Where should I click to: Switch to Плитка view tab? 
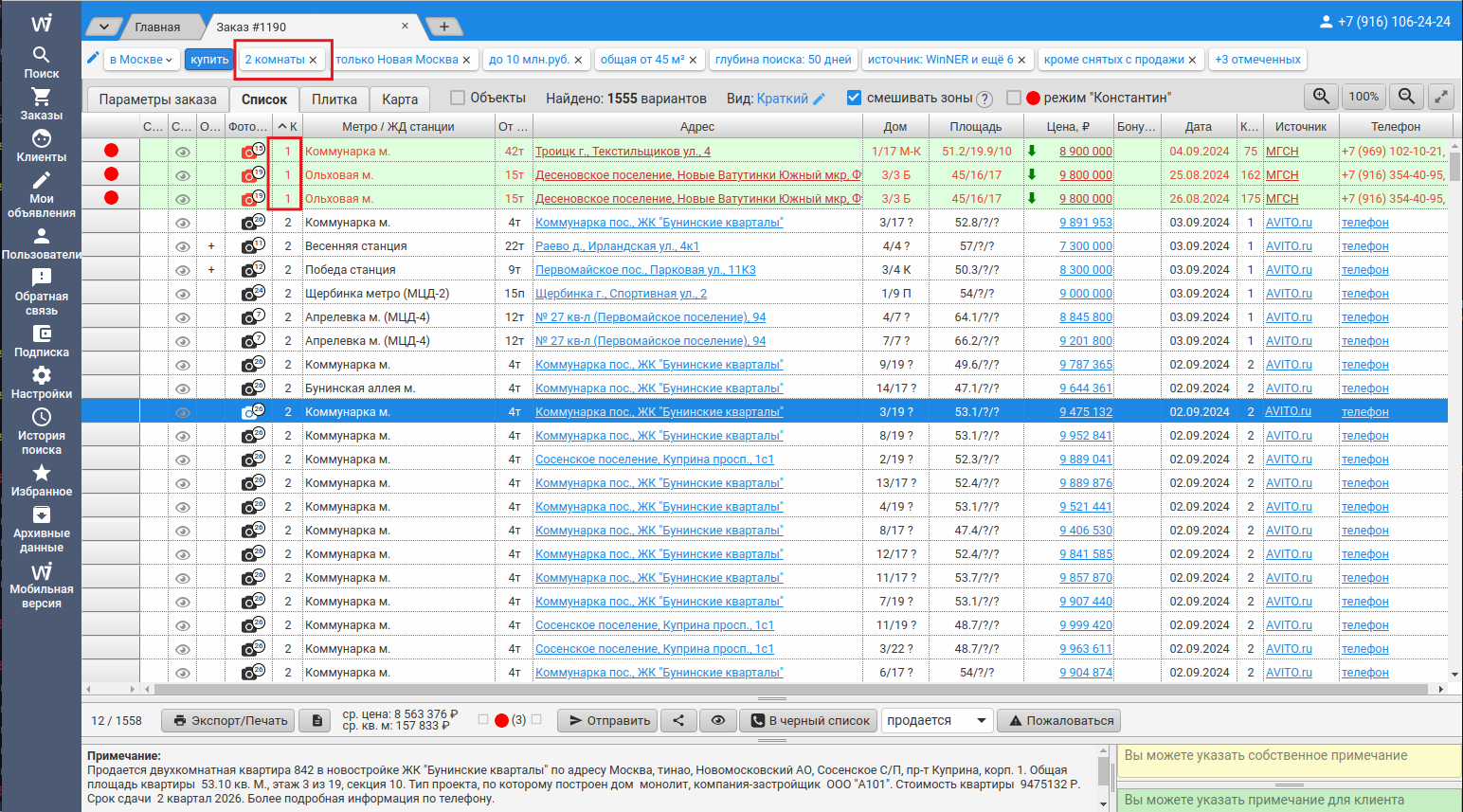pos(334,99)
